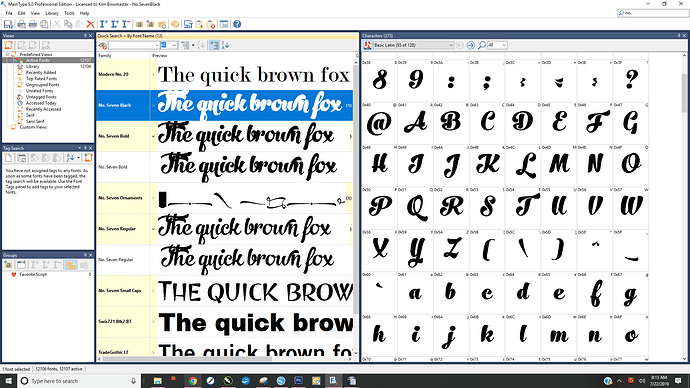Screen dimensions: 690x388
Task: Pin the Views panel with the pushpin
Action: tap(85, 36)
